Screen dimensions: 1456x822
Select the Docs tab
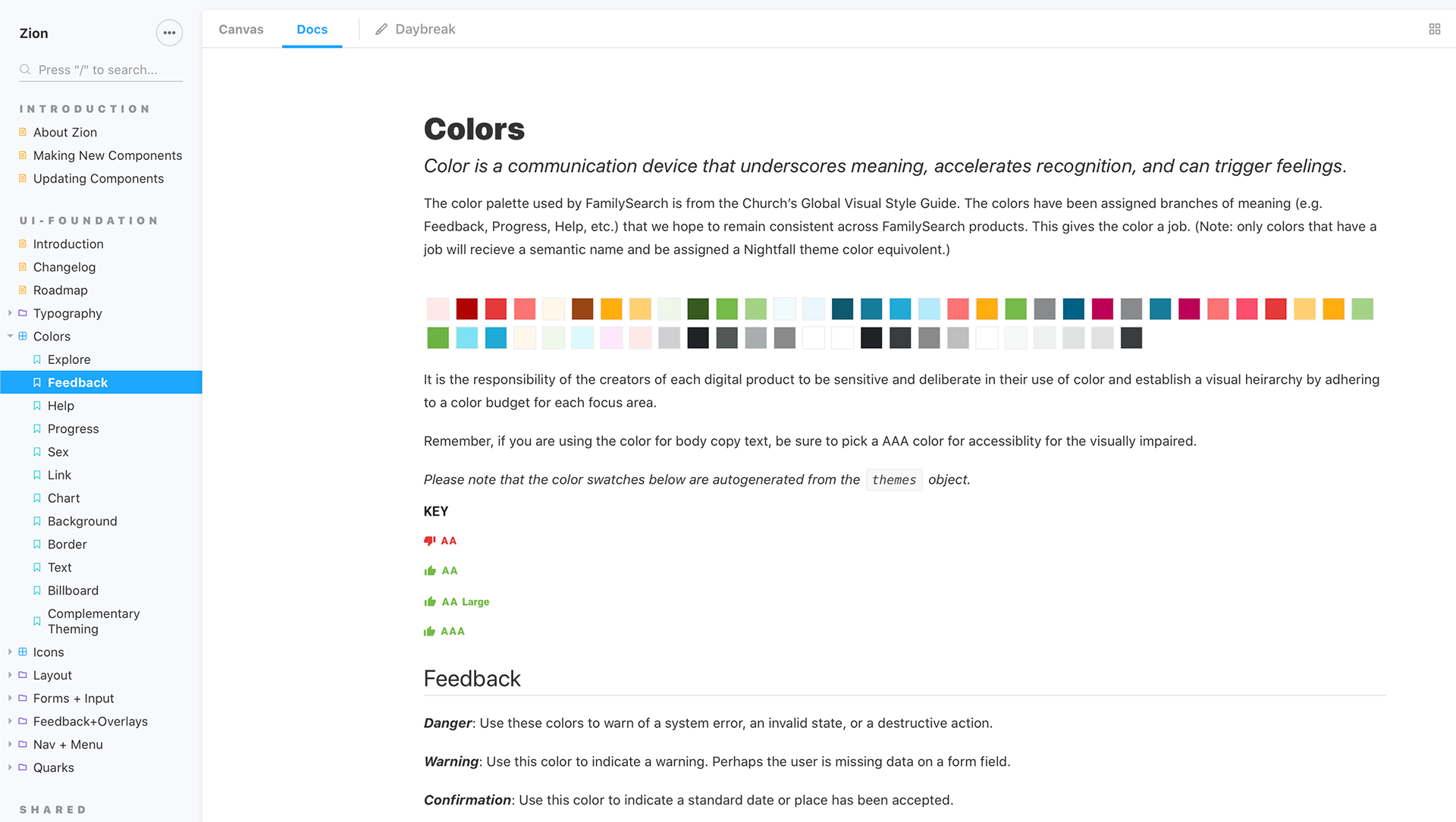point(312,29)
